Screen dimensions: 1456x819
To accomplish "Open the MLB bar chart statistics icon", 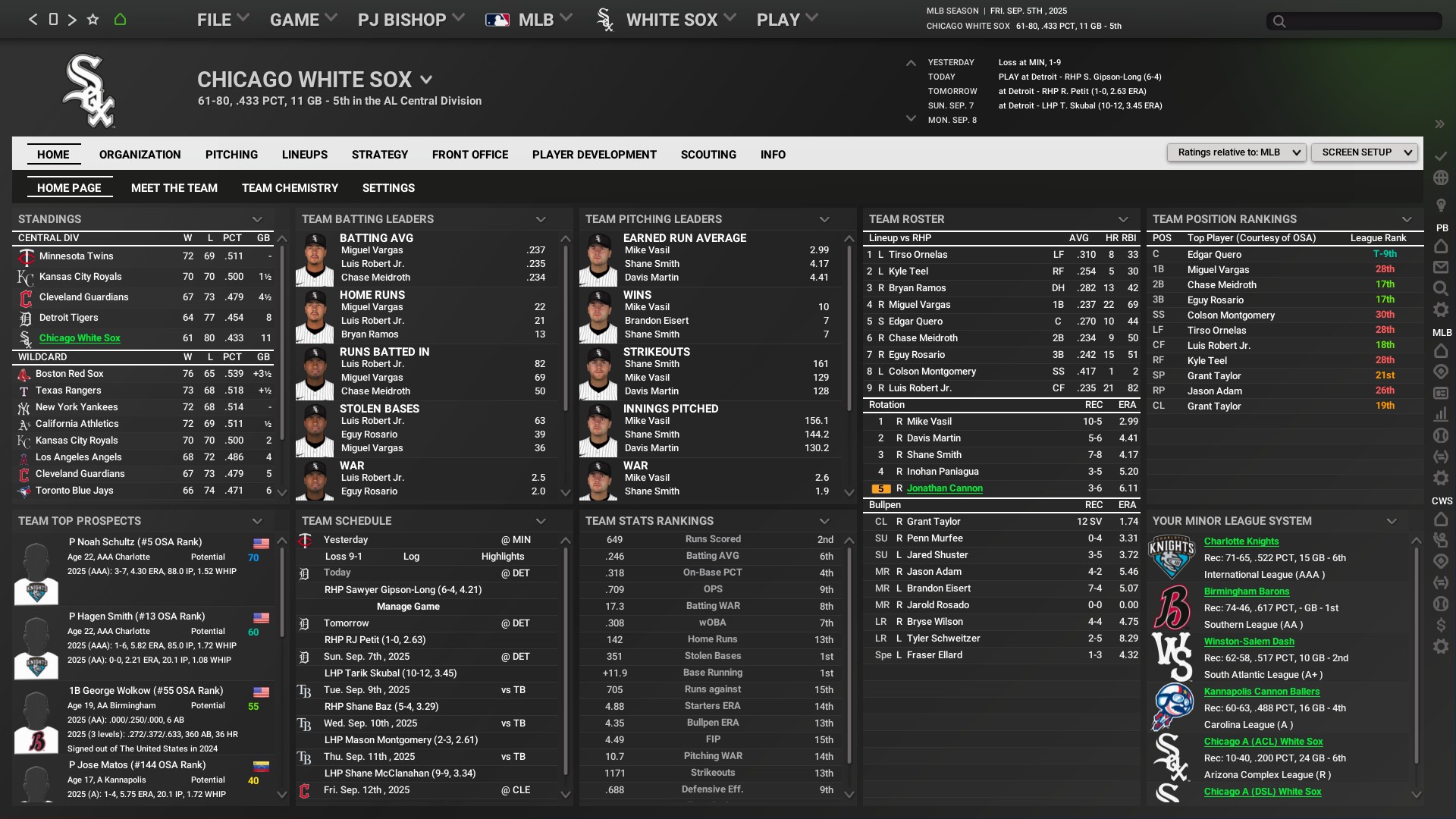I will [x=1441, y=414].
